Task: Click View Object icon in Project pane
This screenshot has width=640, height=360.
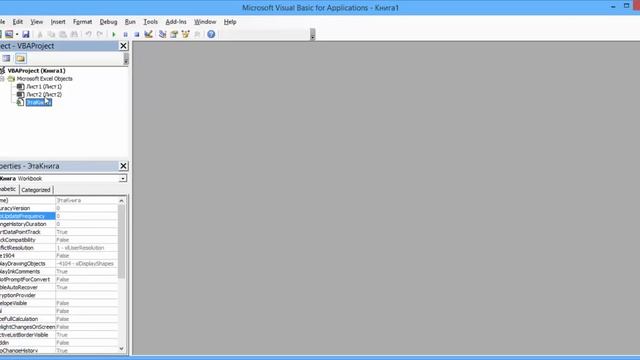Action: (7, 58)
